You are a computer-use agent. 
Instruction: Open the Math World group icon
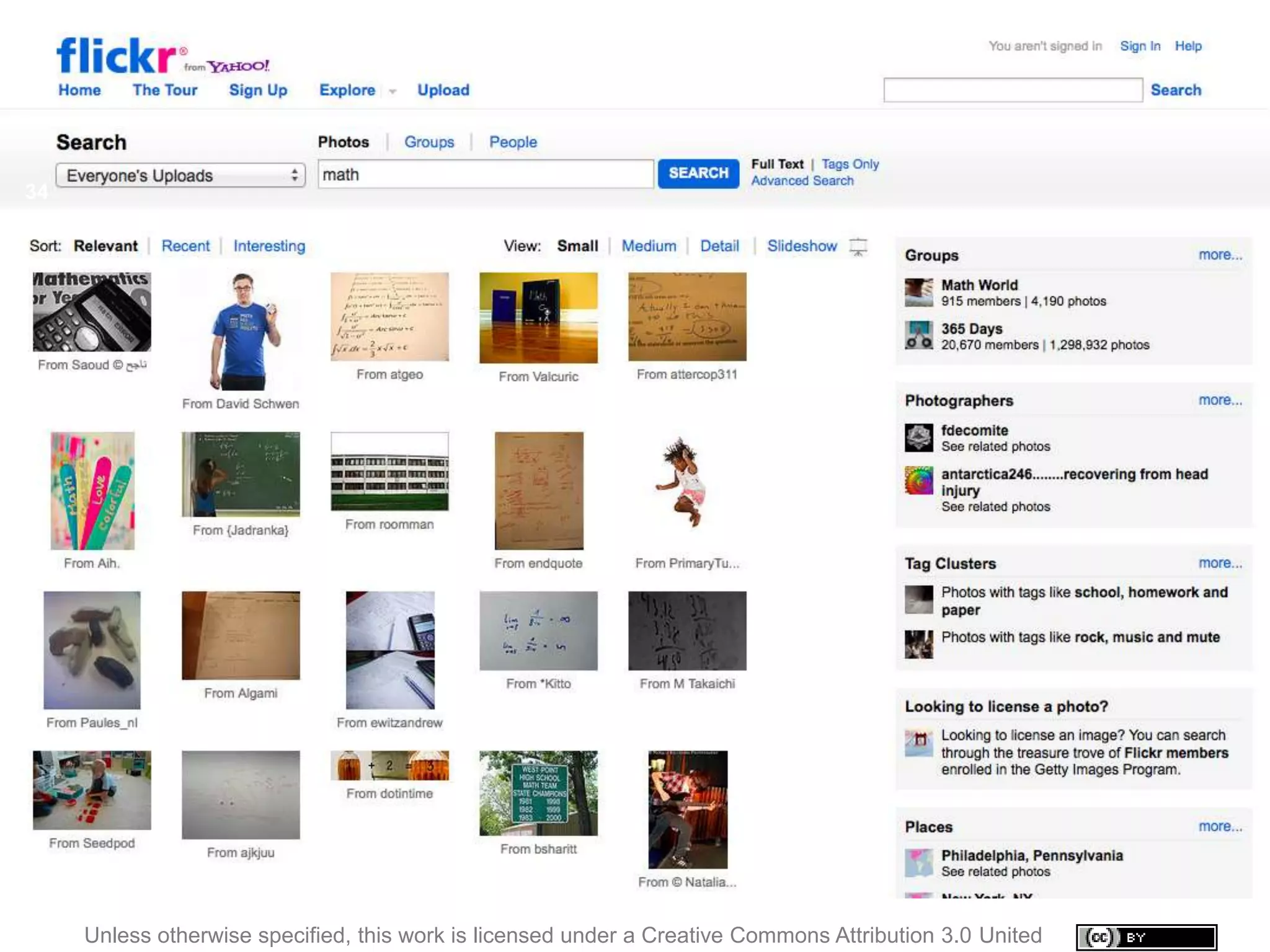[918, 293]
